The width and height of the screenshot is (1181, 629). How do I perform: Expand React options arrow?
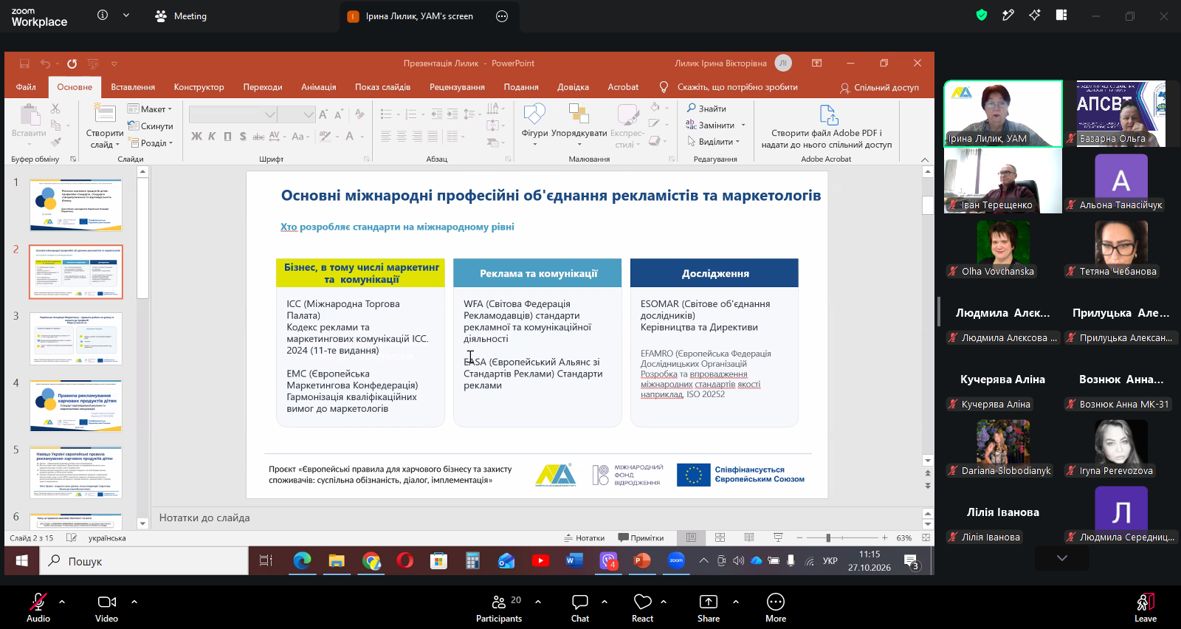click(664, 602)
